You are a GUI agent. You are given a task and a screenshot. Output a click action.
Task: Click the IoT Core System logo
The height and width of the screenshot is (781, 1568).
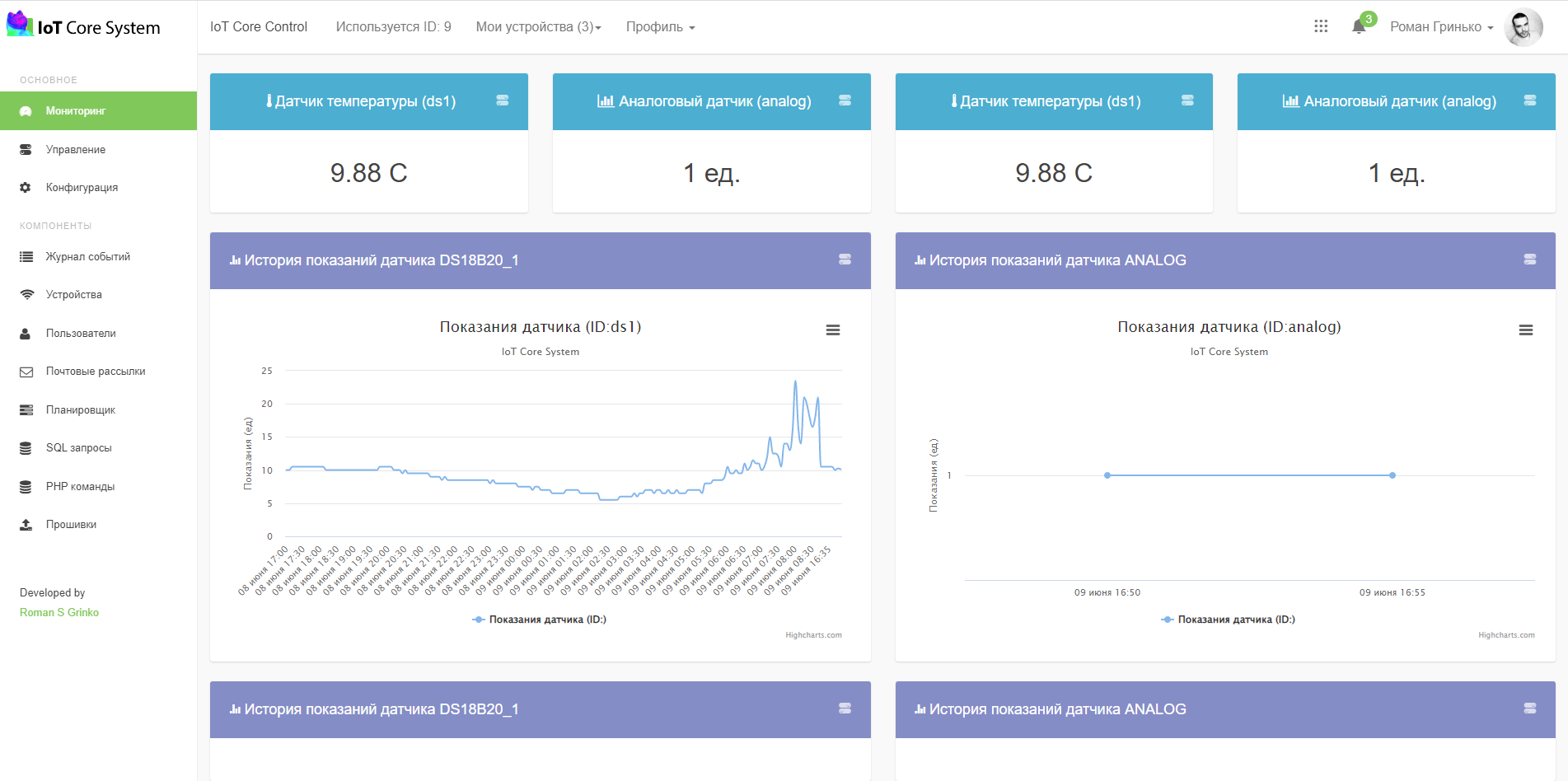(83, 26)
